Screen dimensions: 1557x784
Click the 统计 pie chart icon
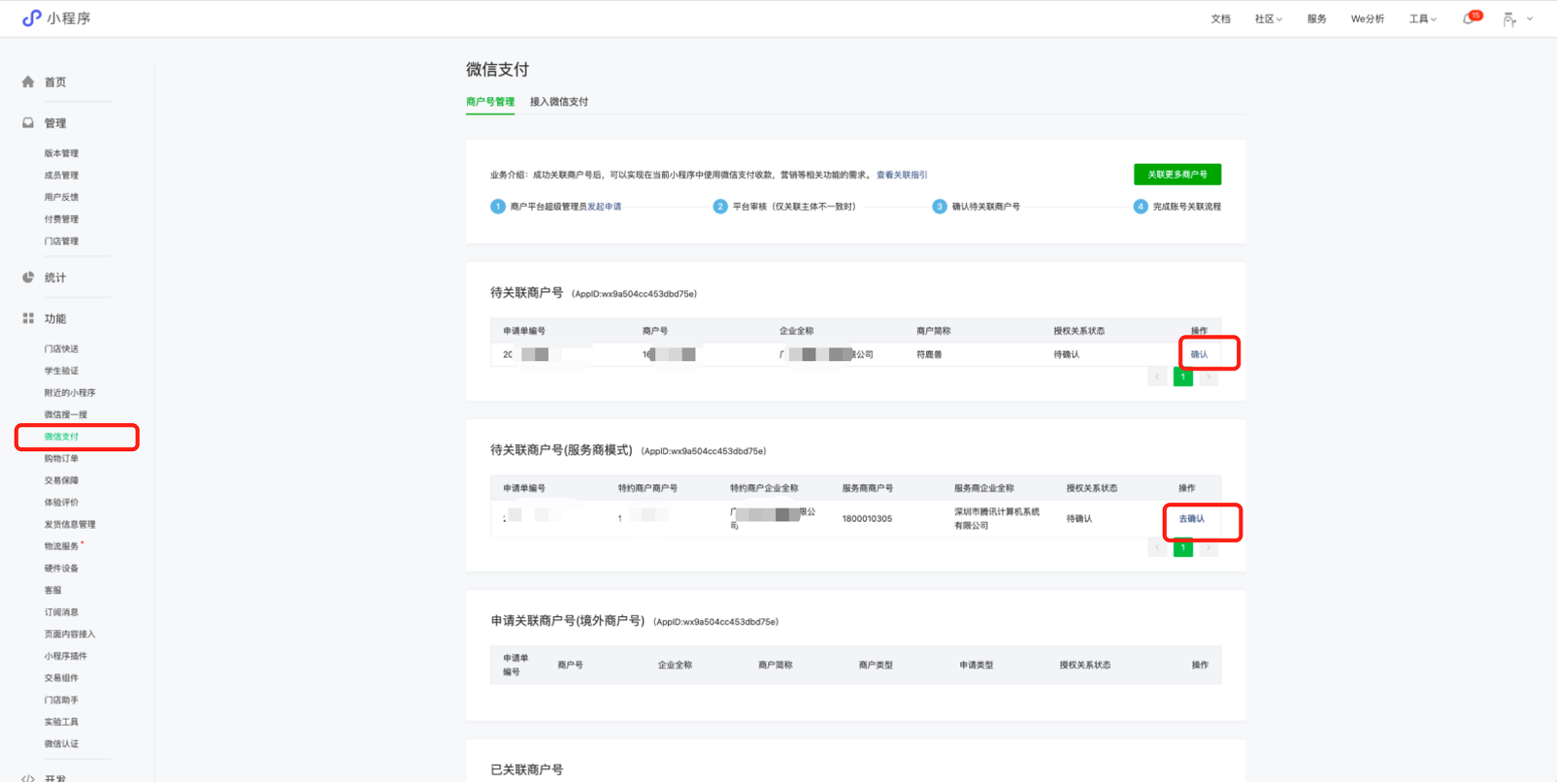(28, 278)
